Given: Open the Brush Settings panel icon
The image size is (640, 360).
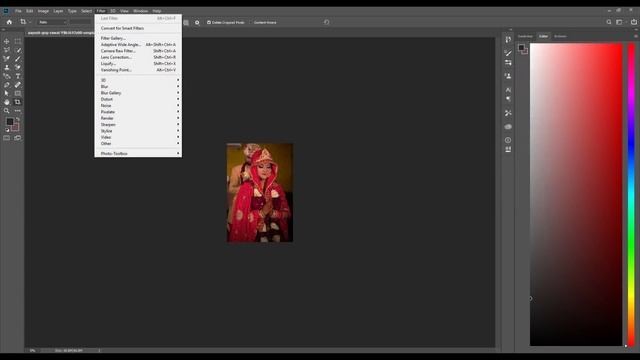Looking at the screenshot, I should pyautogui.click(x=508, y=53).
